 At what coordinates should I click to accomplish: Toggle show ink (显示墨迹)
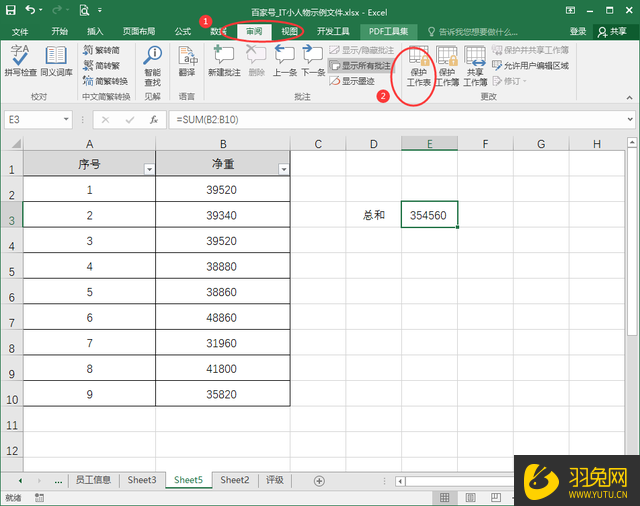coord(352,81)
